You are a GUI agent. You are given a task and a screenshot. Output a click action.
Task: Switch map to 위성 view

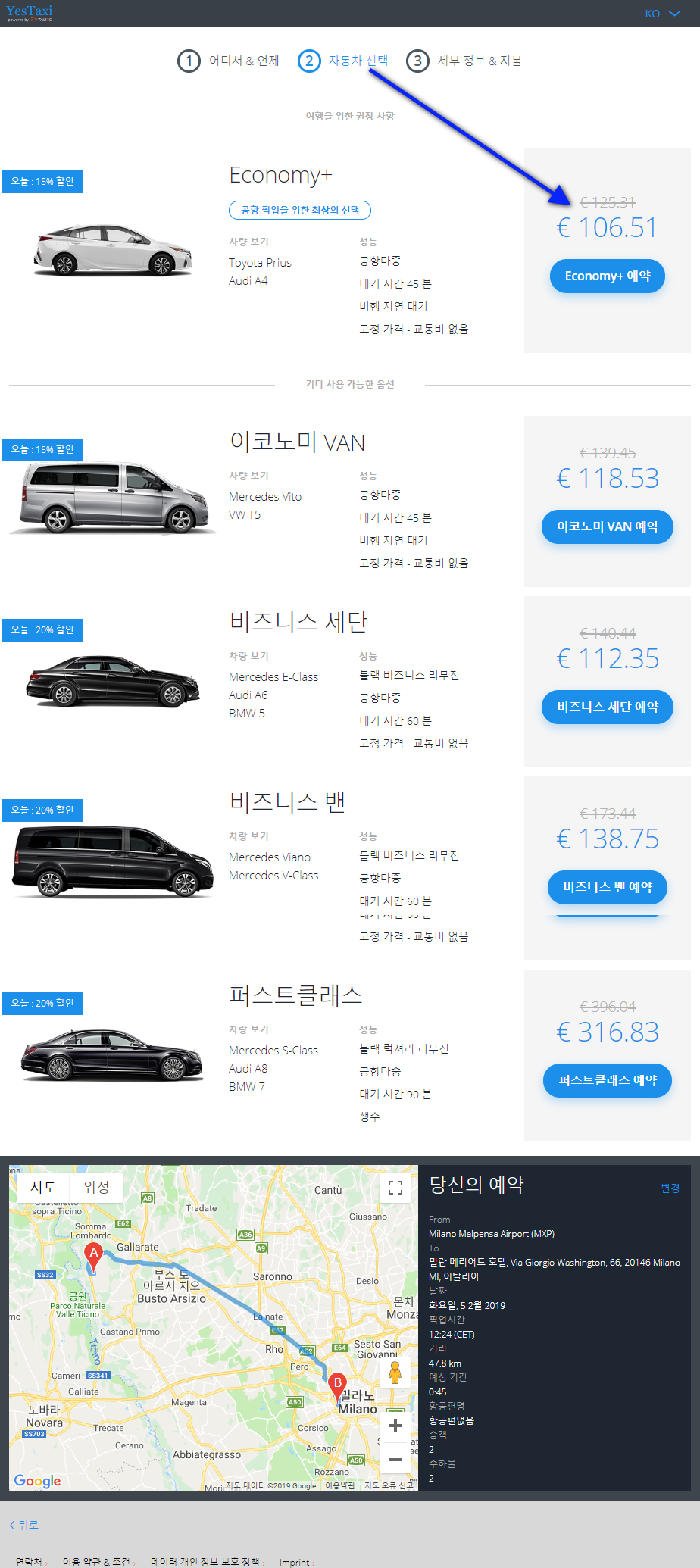tap(96, 1187)
